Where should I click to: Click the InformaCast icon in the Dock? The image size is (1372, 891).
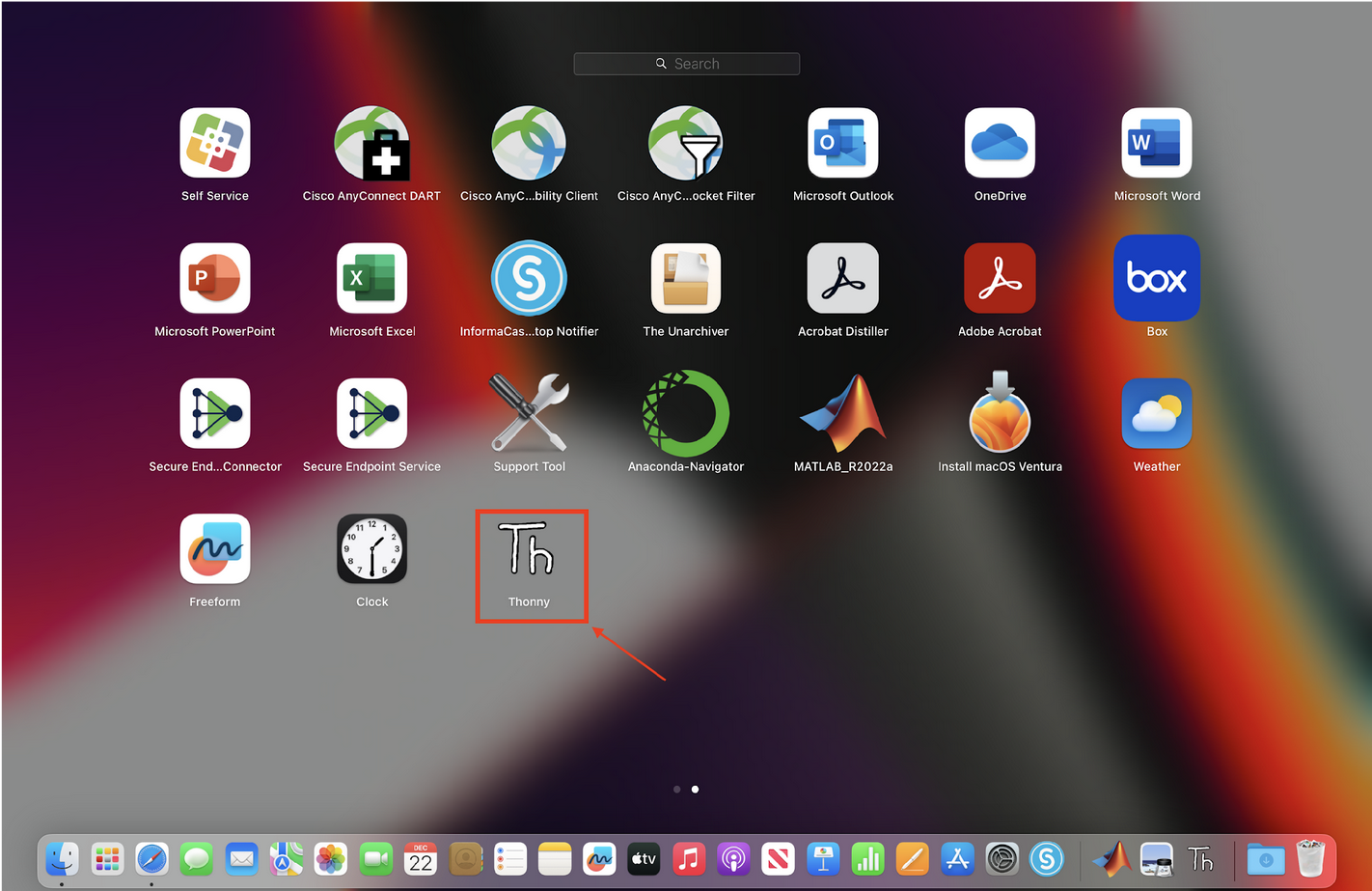click(1046, 858)
